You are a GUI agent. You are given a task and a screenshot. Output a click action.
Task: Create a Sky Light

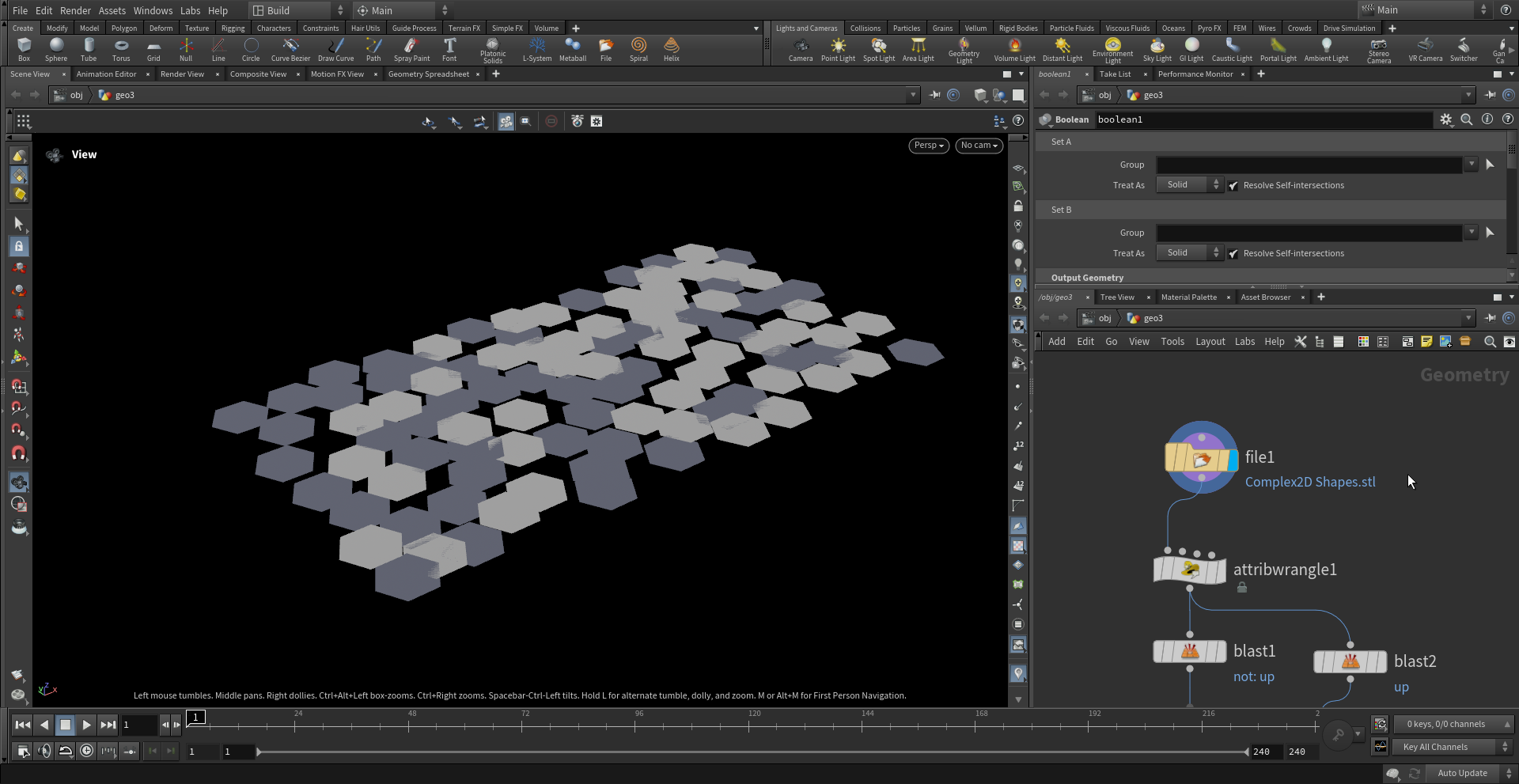[1157, 49]
